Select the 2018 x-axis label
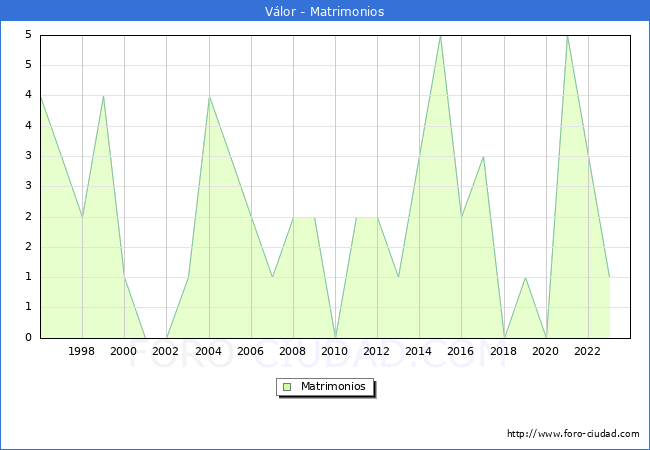Viewport: 650px width, 450px height. tap(504, 351)
